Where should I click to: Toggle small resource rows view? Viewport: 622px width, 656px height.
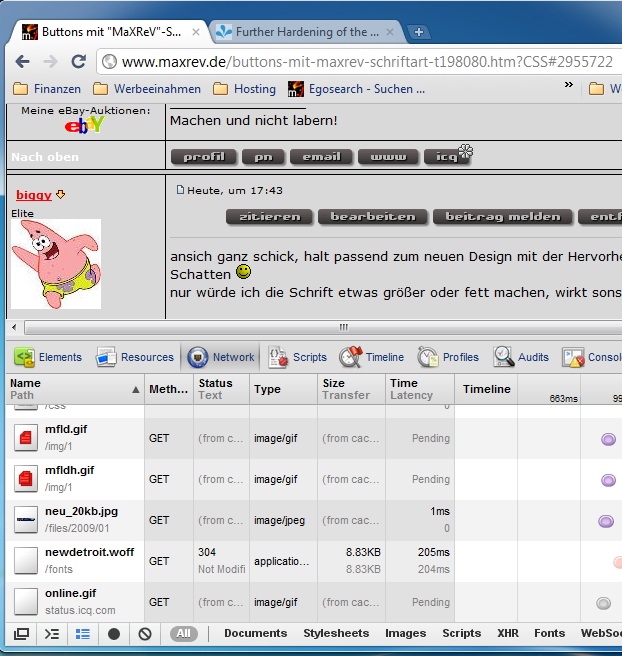83,634
